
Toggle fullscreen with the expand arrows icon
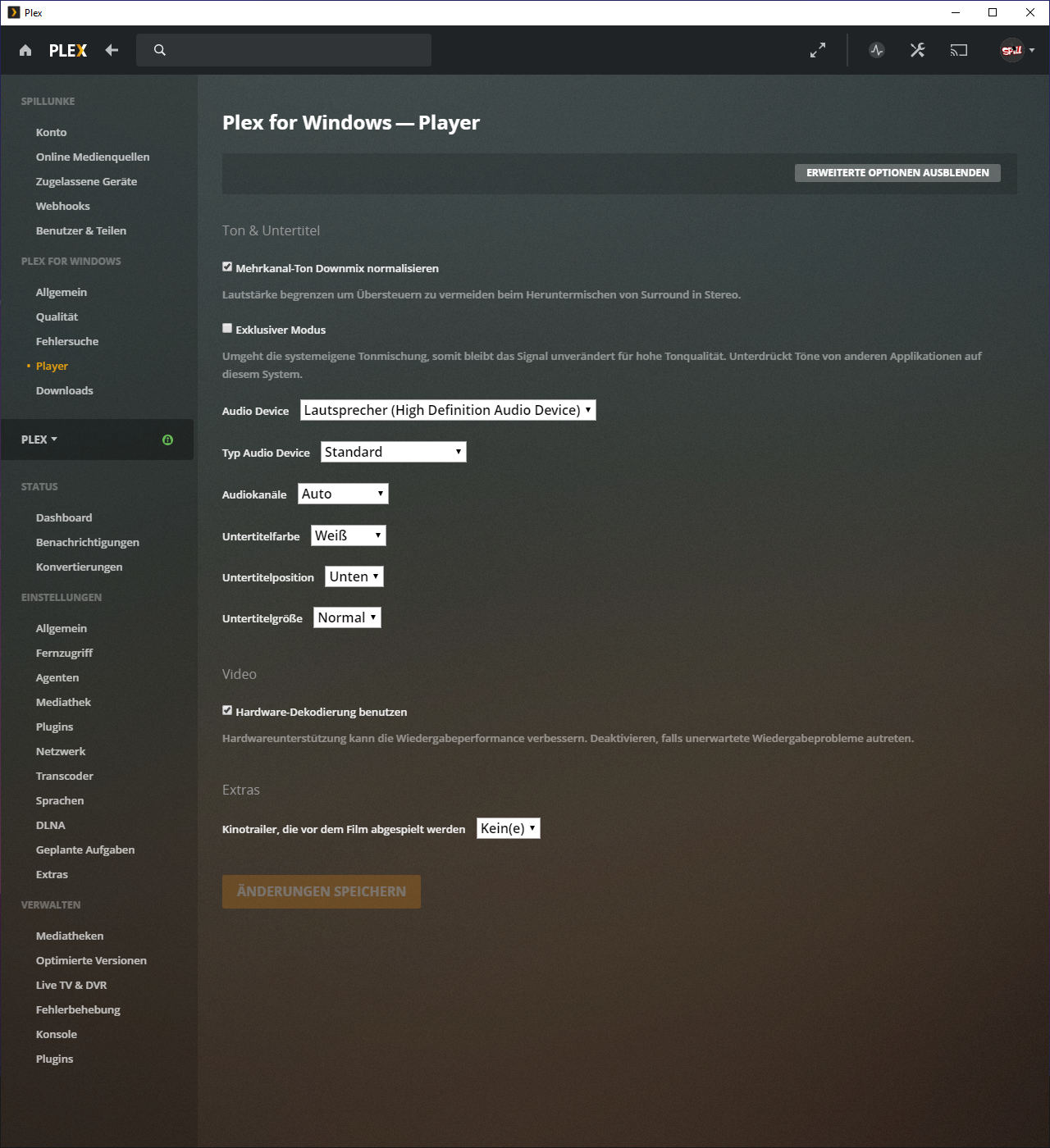[818, 50]
